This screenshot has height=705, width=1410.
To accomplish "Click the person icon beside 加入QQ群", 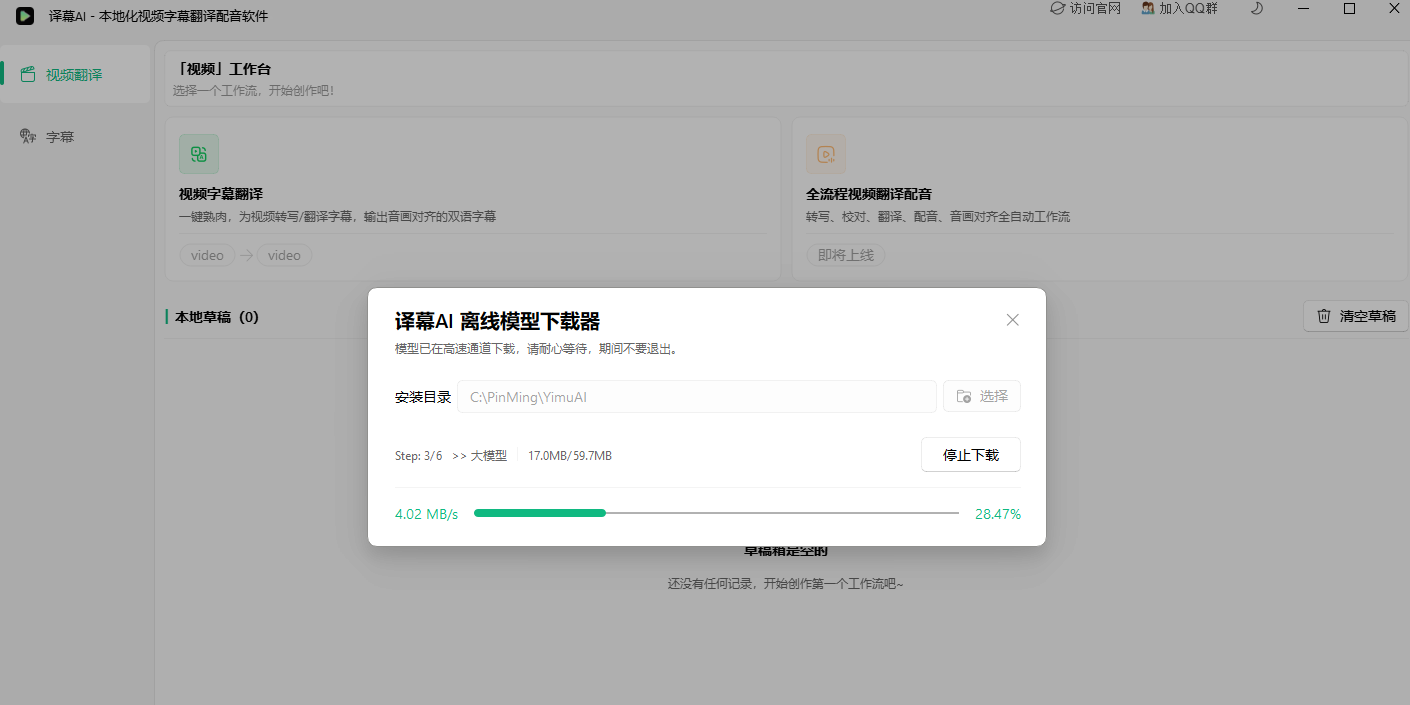I will [x=1148, y=8].
